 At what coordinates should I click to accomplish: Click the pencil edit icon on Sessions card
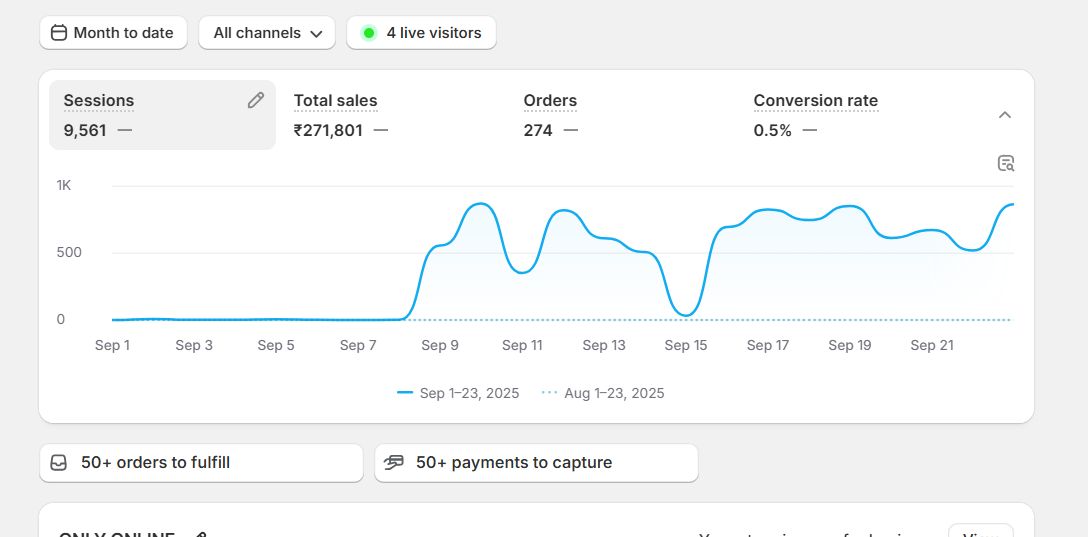(256, 100)
